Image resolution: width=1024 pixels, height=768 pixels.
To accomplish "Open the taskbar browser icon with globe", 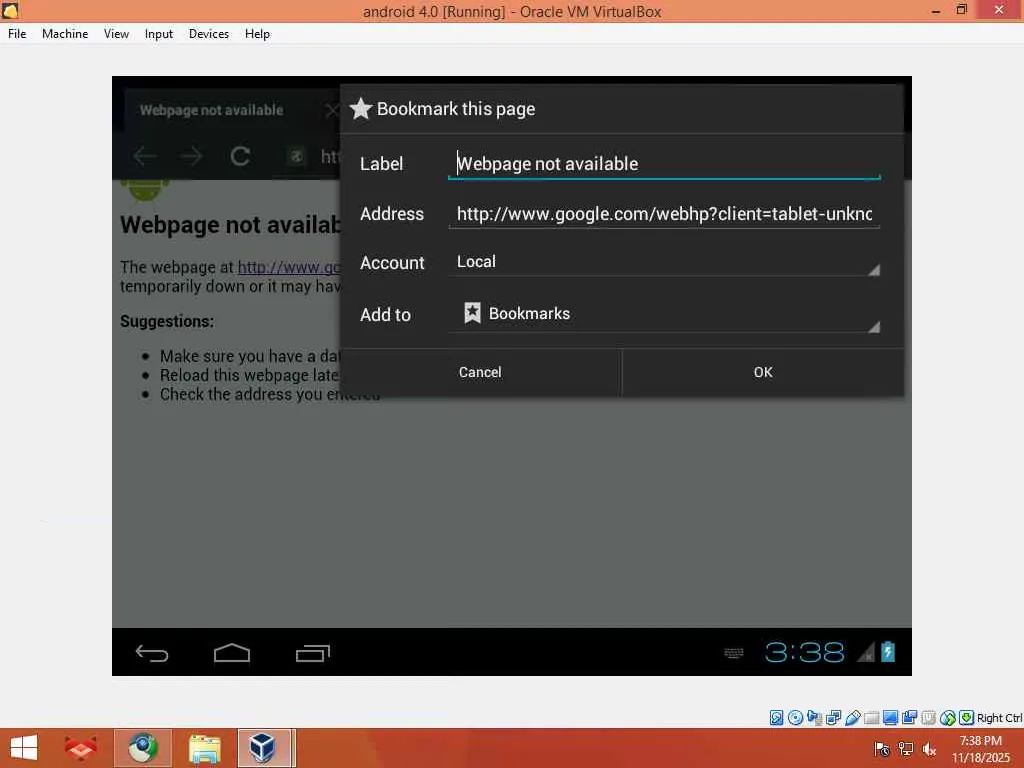I will point(142,748).
